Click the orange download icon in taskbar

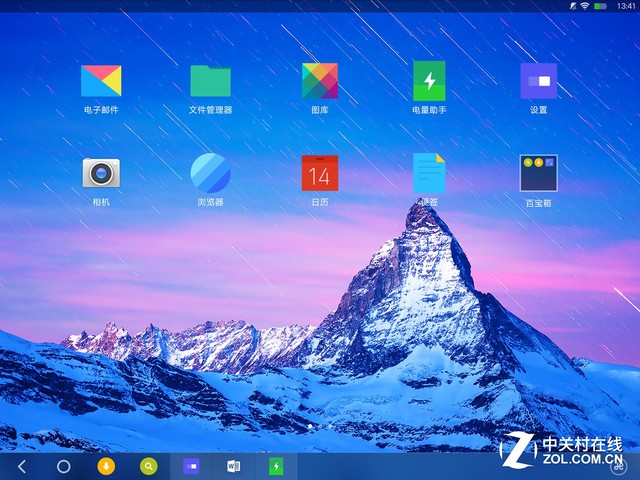(105, 466)
